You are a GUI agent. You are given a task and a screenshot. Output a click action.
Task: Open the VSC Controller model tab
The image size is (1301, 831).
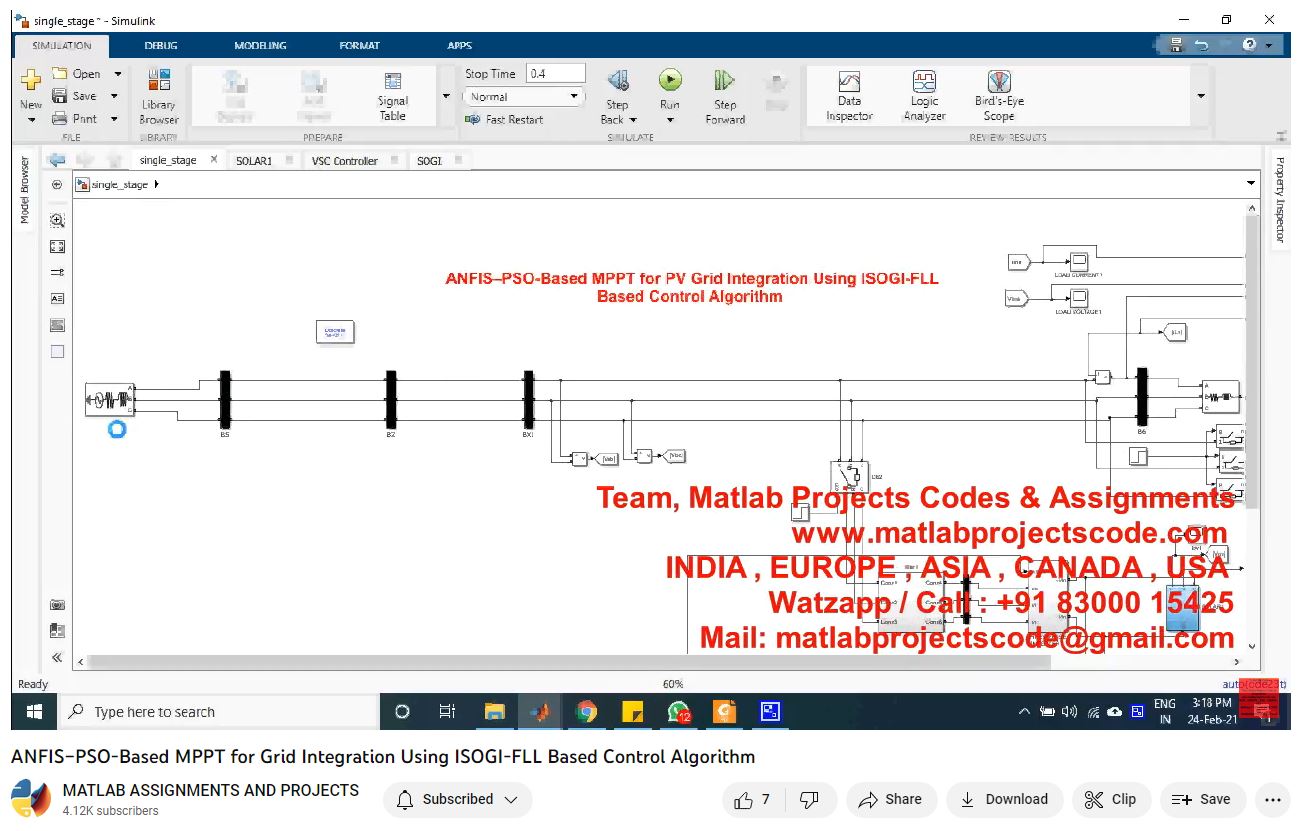coord(344,160)
